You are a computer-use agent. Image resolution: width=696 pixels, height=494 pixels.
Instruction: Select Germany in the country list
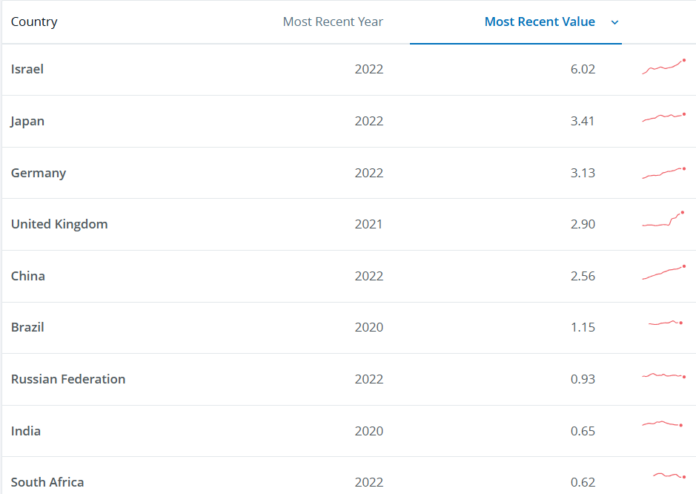coord(38,173)
